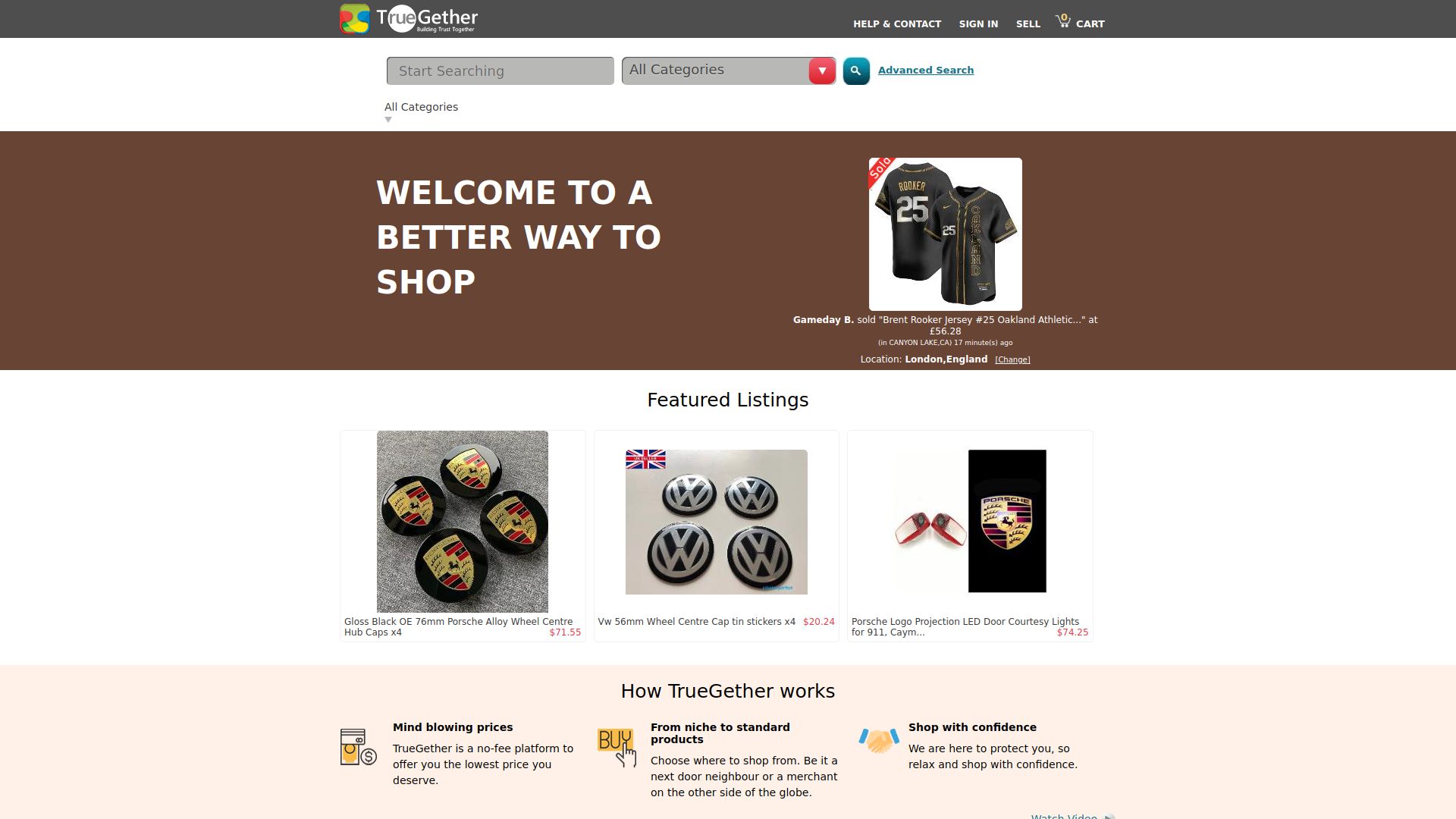Click the TrueGether logo
Image resolution: width=1456 pixels, height=819 pixels.
pyautogui.click(x=409, y=19)
